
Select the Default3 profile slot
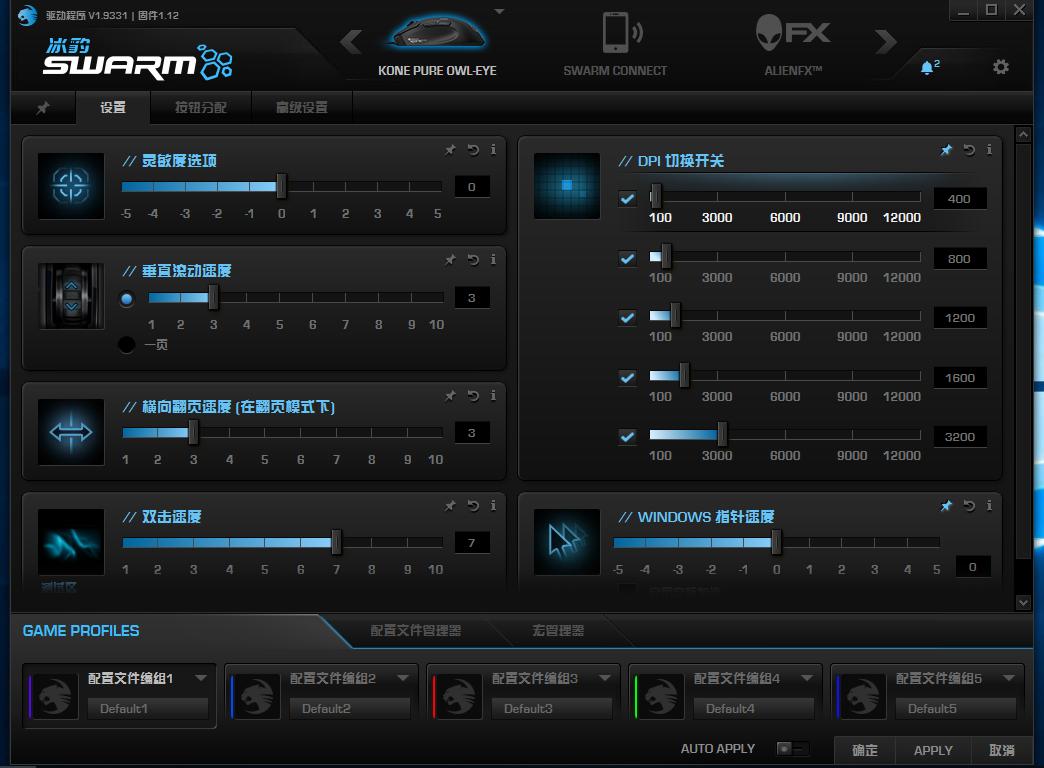552,709
